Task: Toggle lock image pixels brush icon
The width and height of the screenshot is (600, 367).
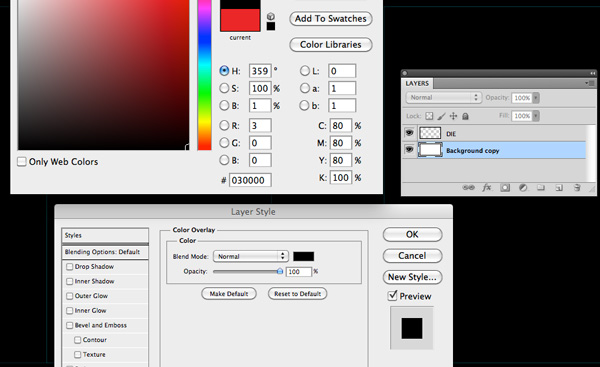Action: click(441, 116)
